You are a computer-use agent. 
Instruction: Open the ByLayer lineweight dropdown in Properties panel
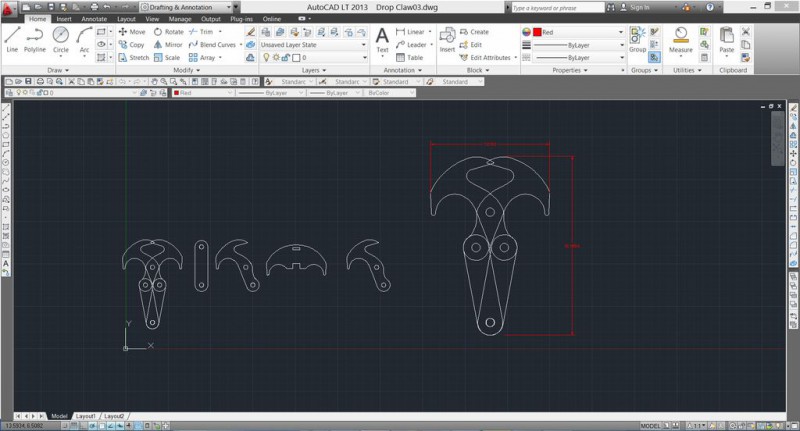pos(579,45)
